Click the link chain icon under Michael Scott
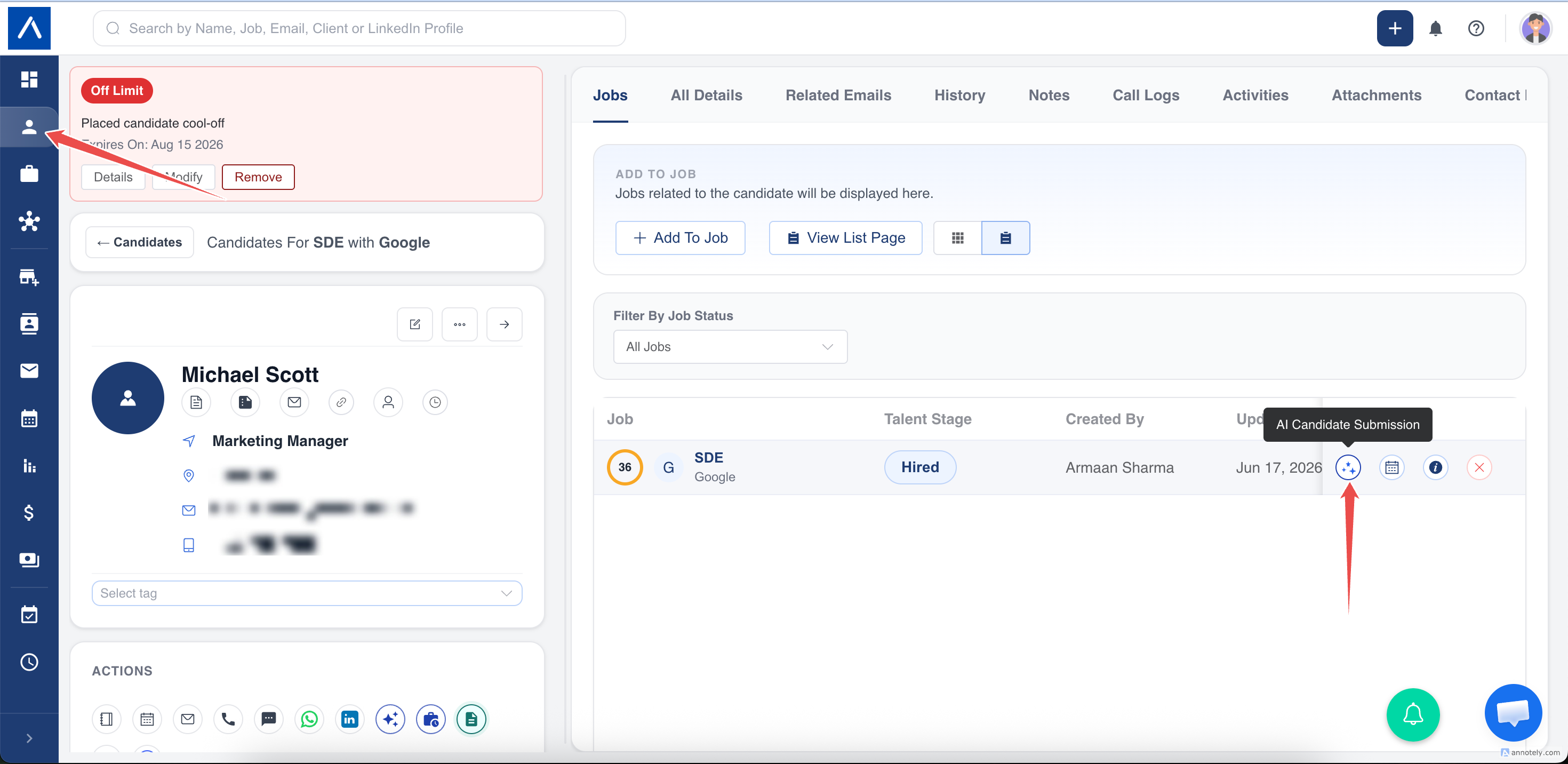The image size is (1568, 764). tap(341, 402)
